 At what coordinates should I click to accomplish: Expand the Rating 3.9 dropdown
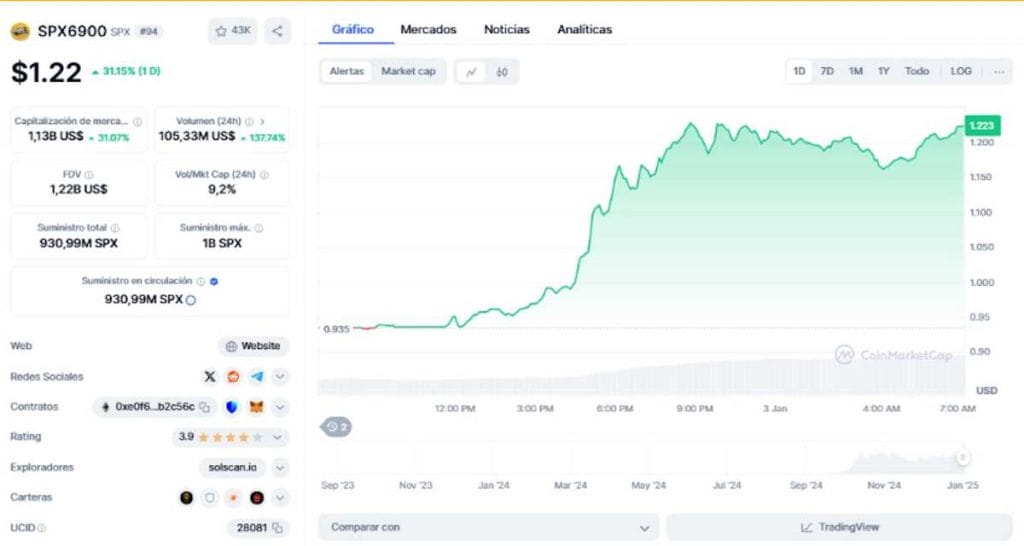[x=278, y=437]
